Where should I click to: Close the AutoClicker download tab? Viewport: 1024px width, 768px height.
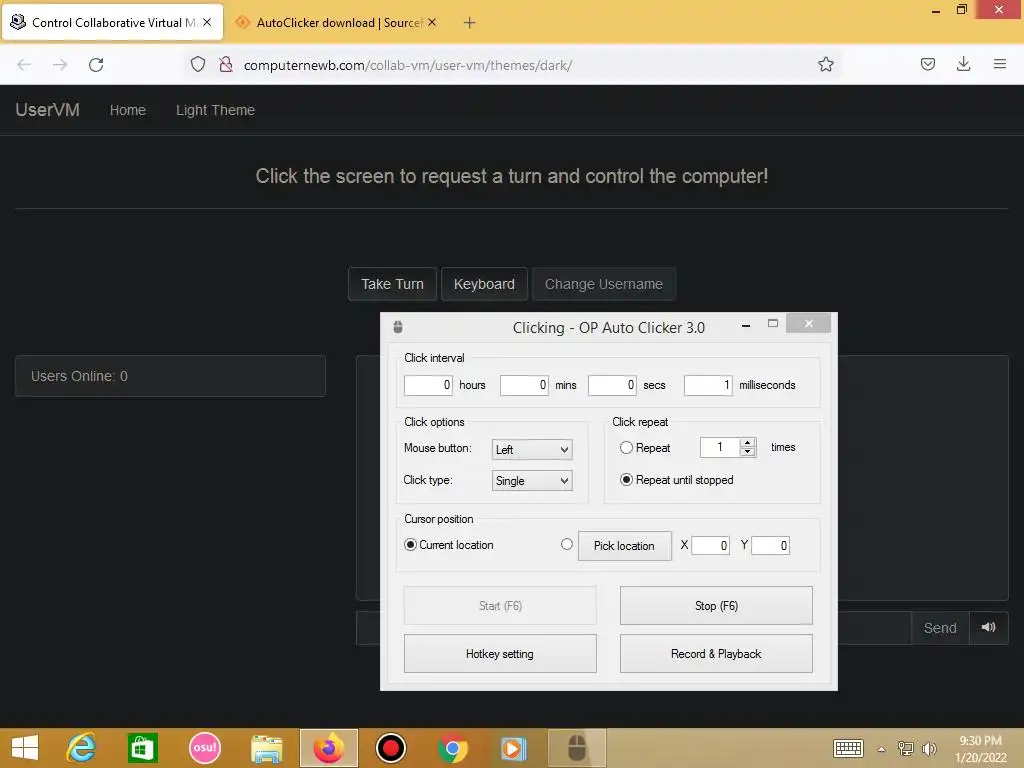[x=432, y=22]
